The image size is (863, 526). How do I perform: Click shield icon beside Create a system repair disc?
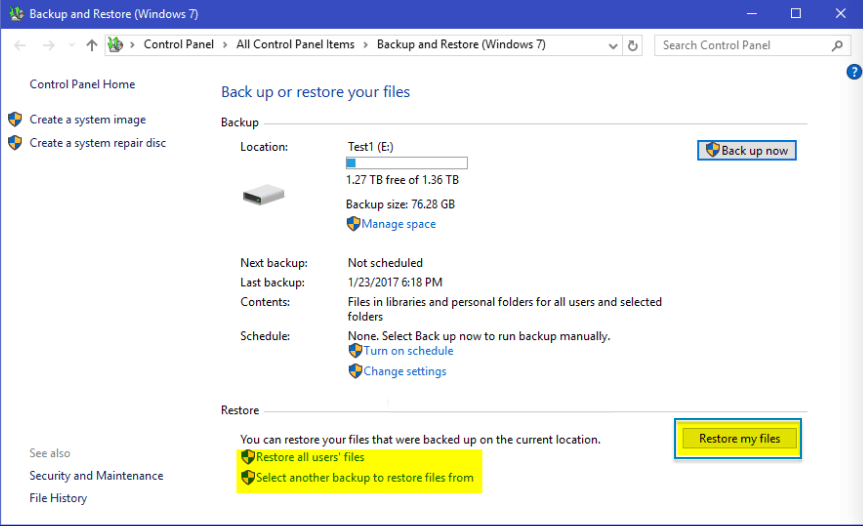pyautogui.click(x=15, y=143)
